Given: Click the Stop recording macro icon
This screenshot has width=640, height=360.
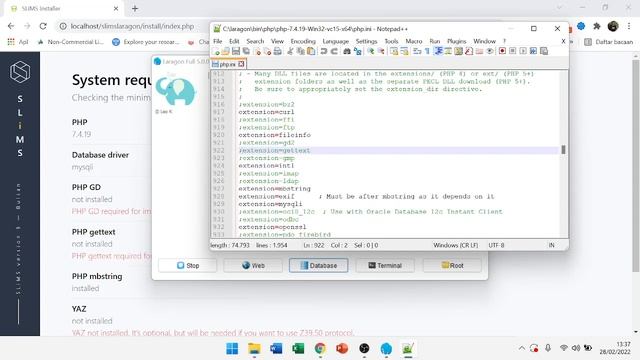Looking at the screenshot, I should coord(513,51).
